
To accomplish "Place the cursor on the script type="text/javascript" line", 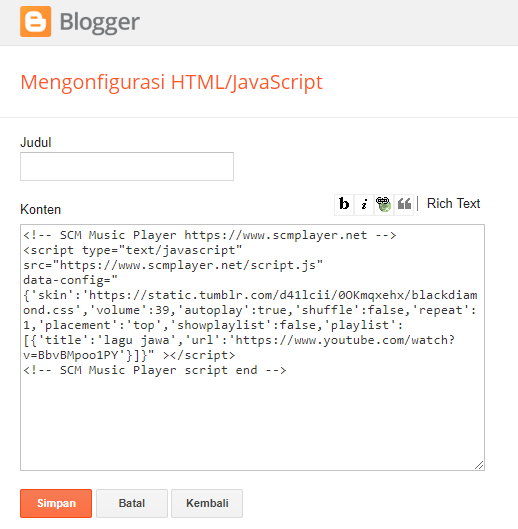I will [133, 250].
